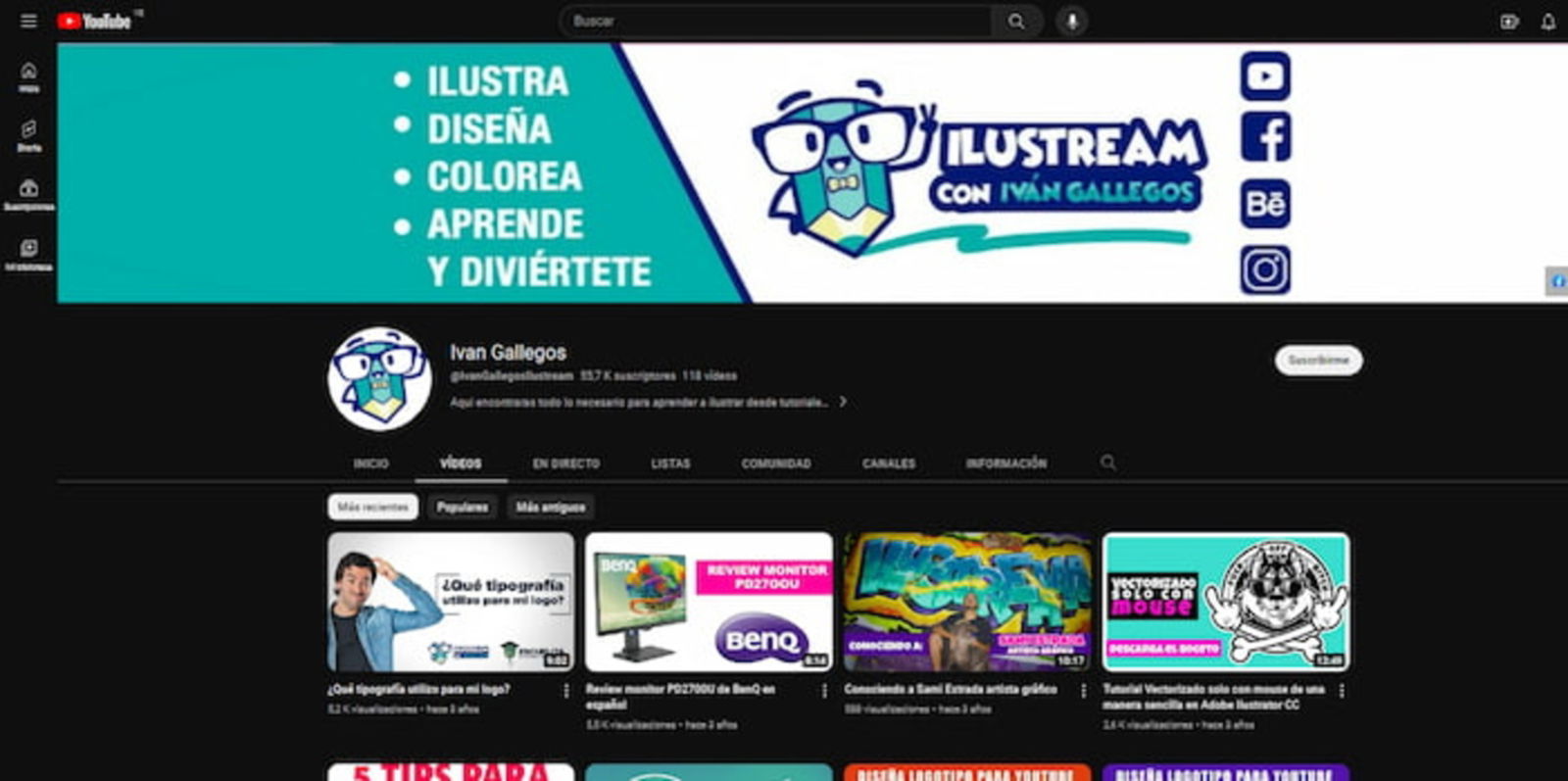Click the channel description text line
Screen dimensions: 1568x781
[x=638, y=402]
